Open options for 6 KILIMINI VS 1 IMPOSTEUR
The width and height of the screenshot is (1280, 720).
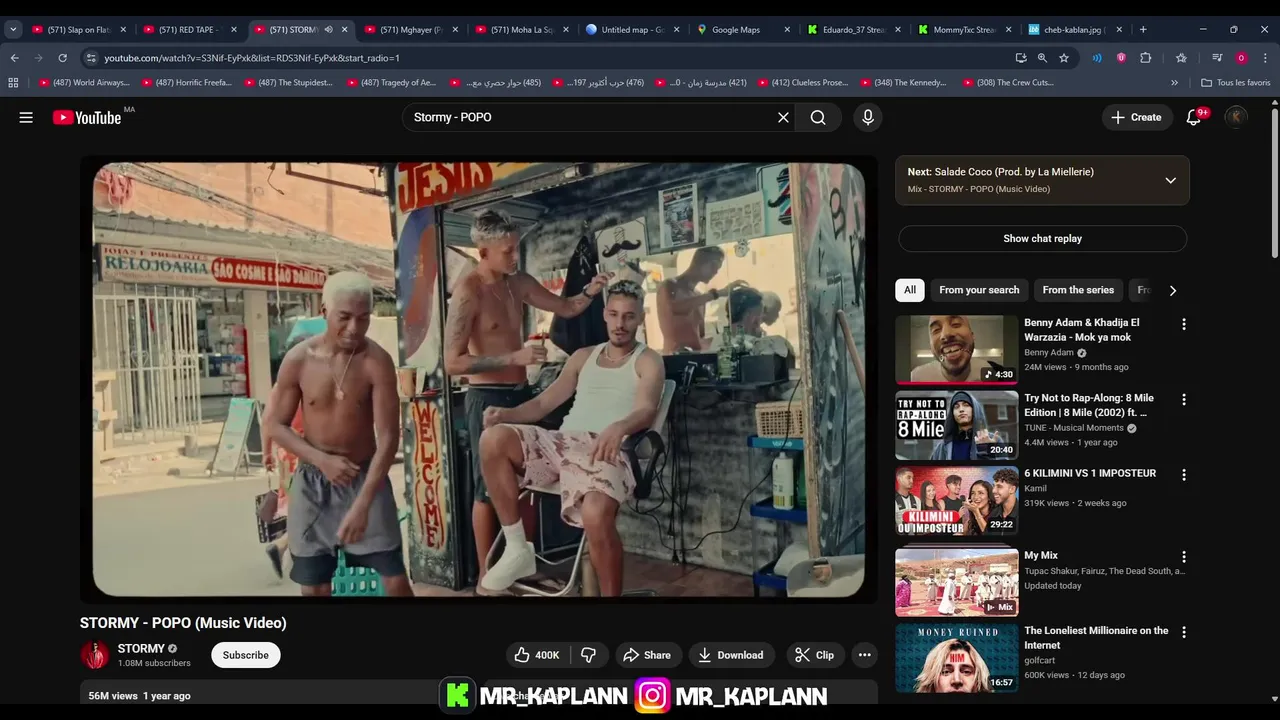(x=1184, y=474)
